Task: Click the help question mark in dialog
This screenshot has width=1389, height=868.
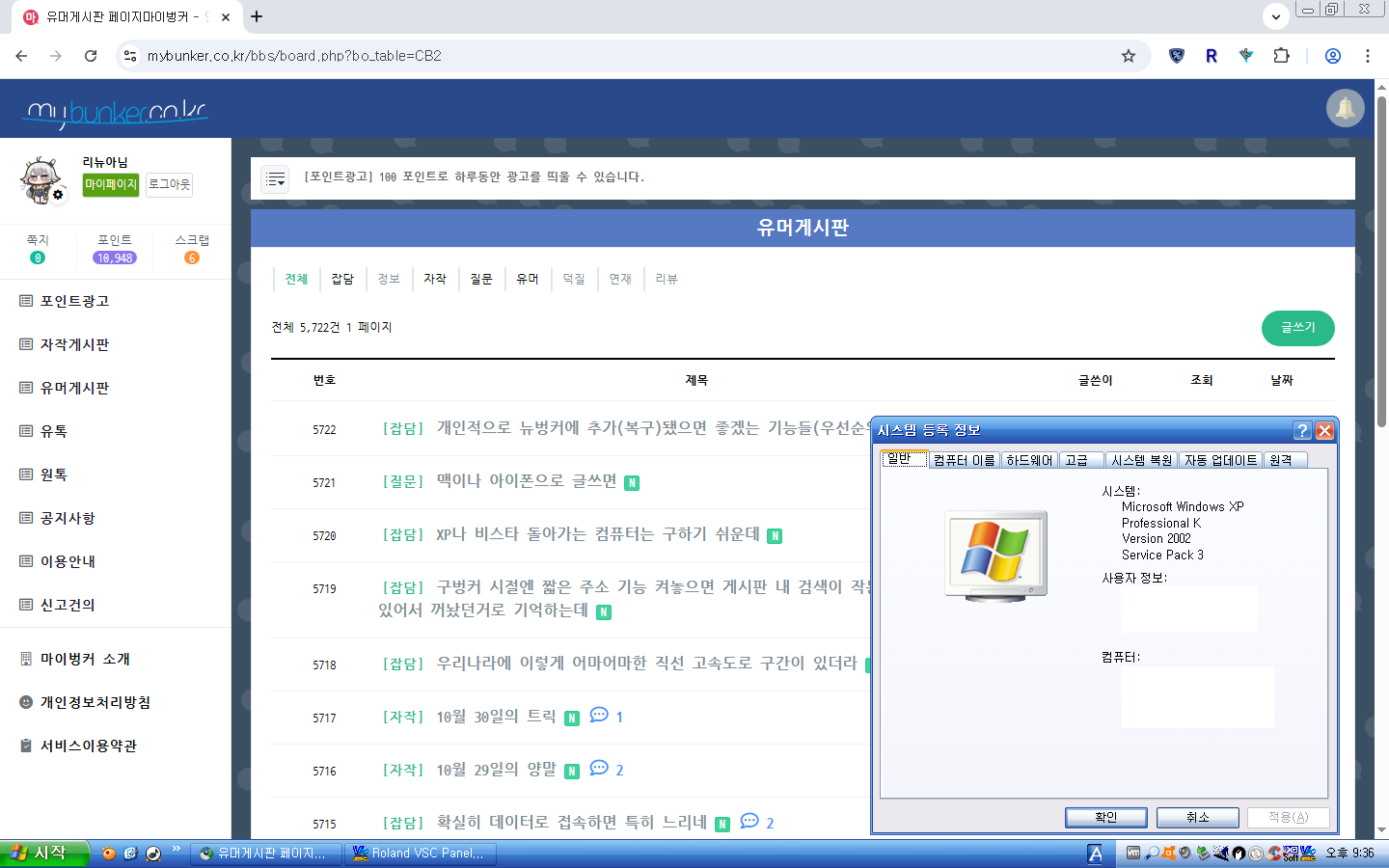Action: pyautogui.click(x=1302, y=431)
